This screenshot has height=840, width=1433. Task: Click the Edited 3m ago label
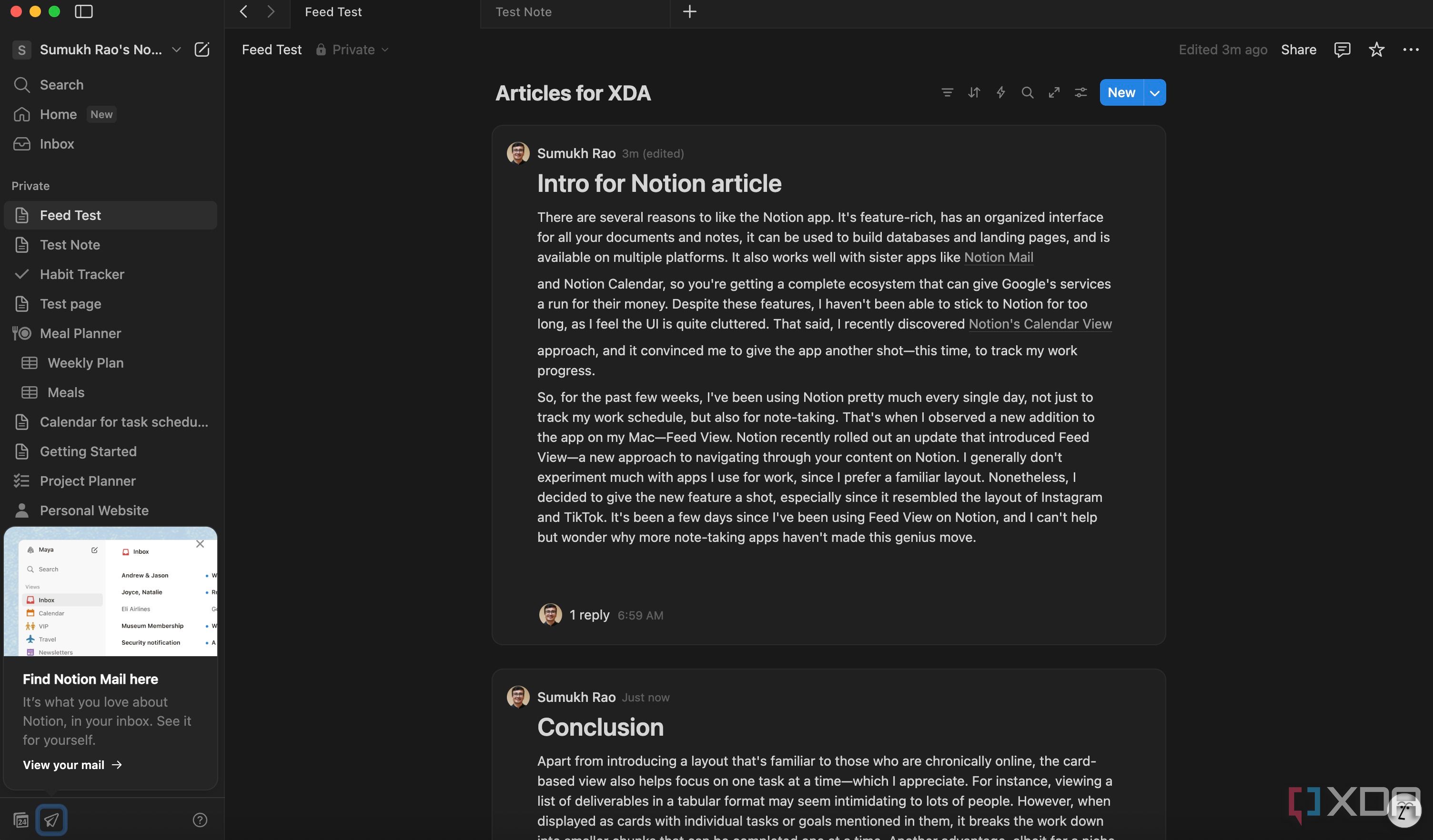tap(1222, 50)
